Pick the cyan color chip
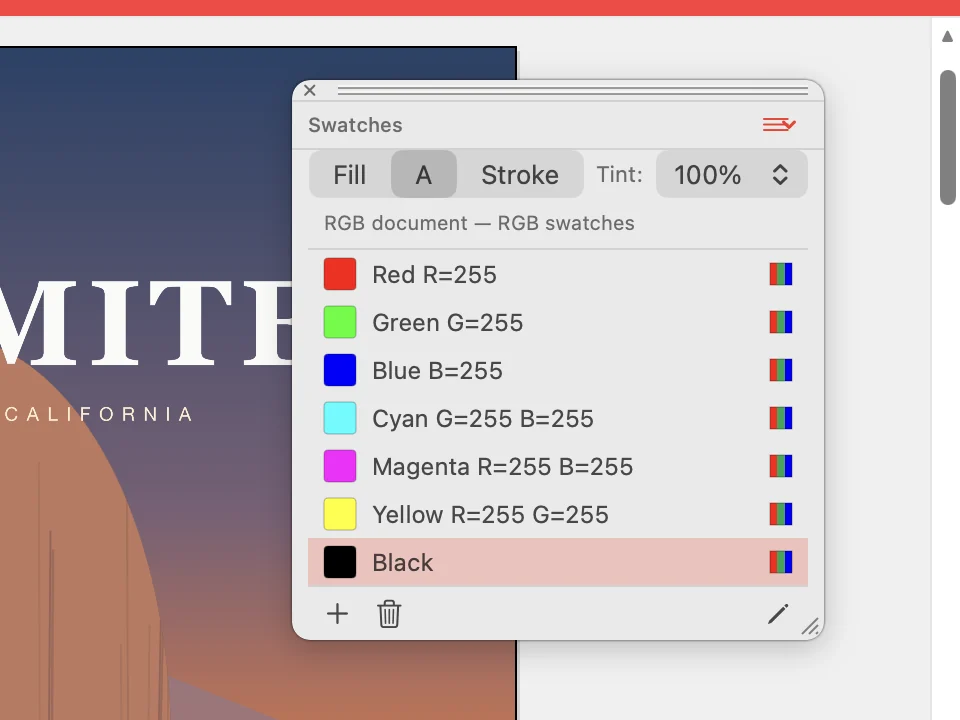960x720 pixels. point(340,418)
